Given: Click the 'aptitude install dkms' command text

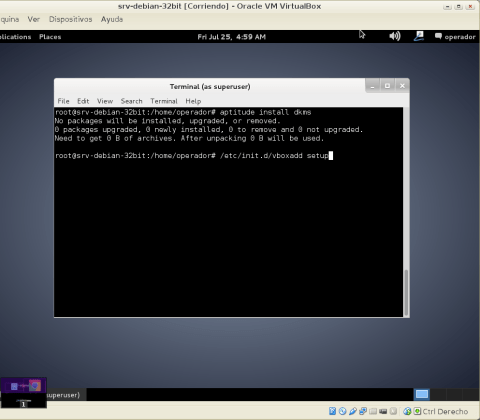Looking at the screenshot, I should click(x=265, y=112).
